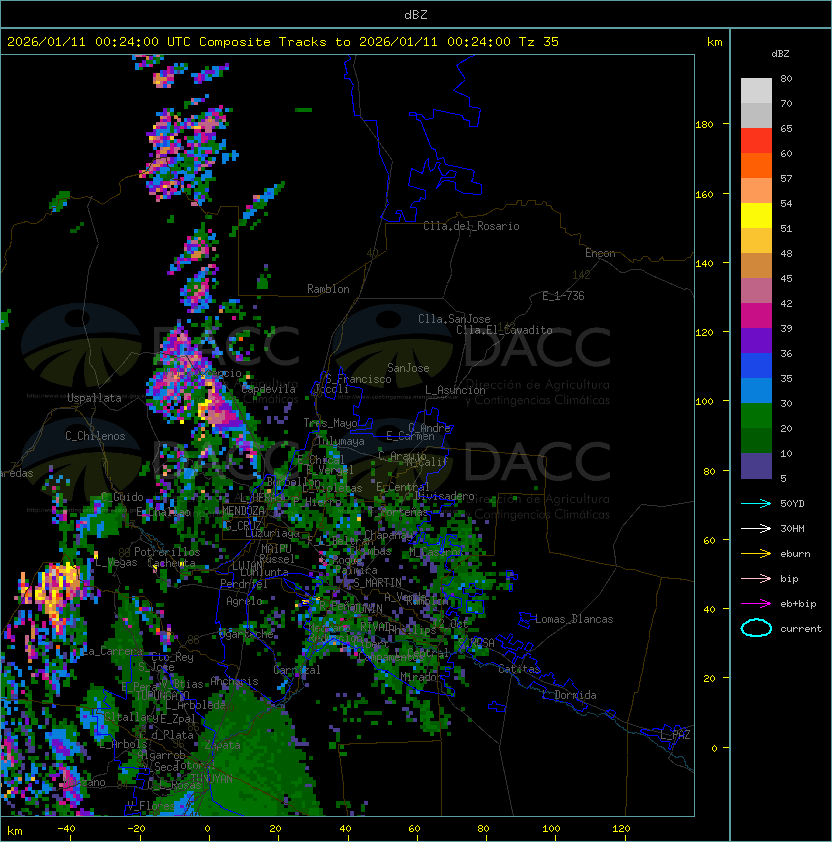Click the cyan current-position ellipse icon in legend

[756, 628]
